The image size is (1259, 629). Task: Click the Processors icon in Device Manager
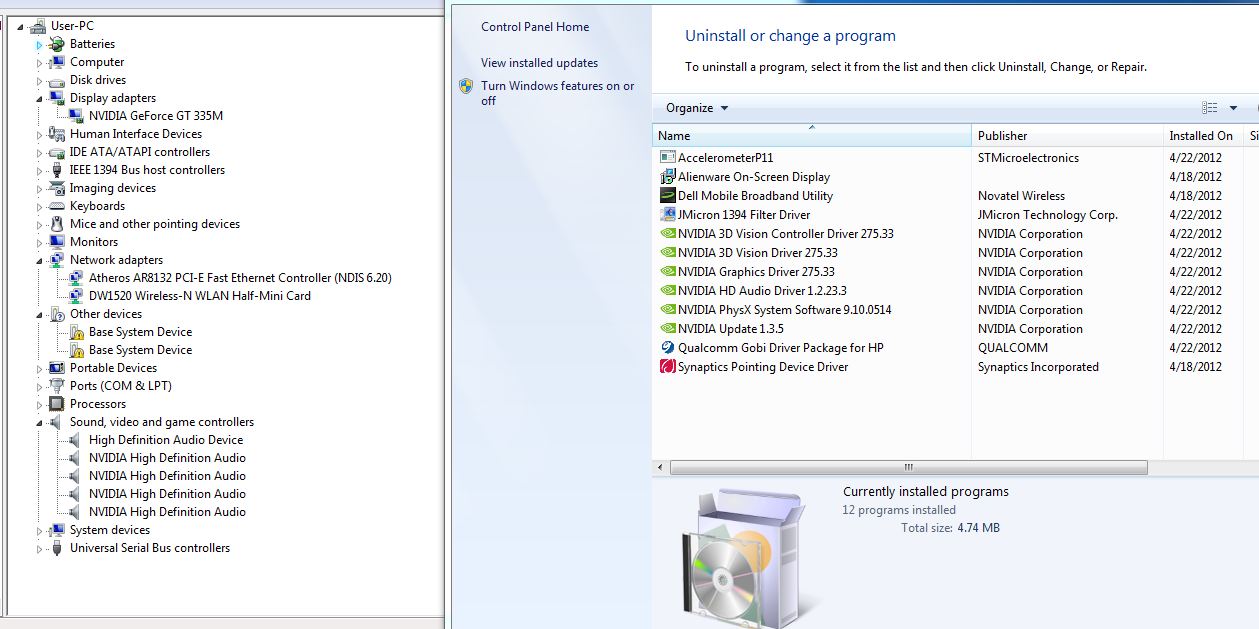(57, 404)
